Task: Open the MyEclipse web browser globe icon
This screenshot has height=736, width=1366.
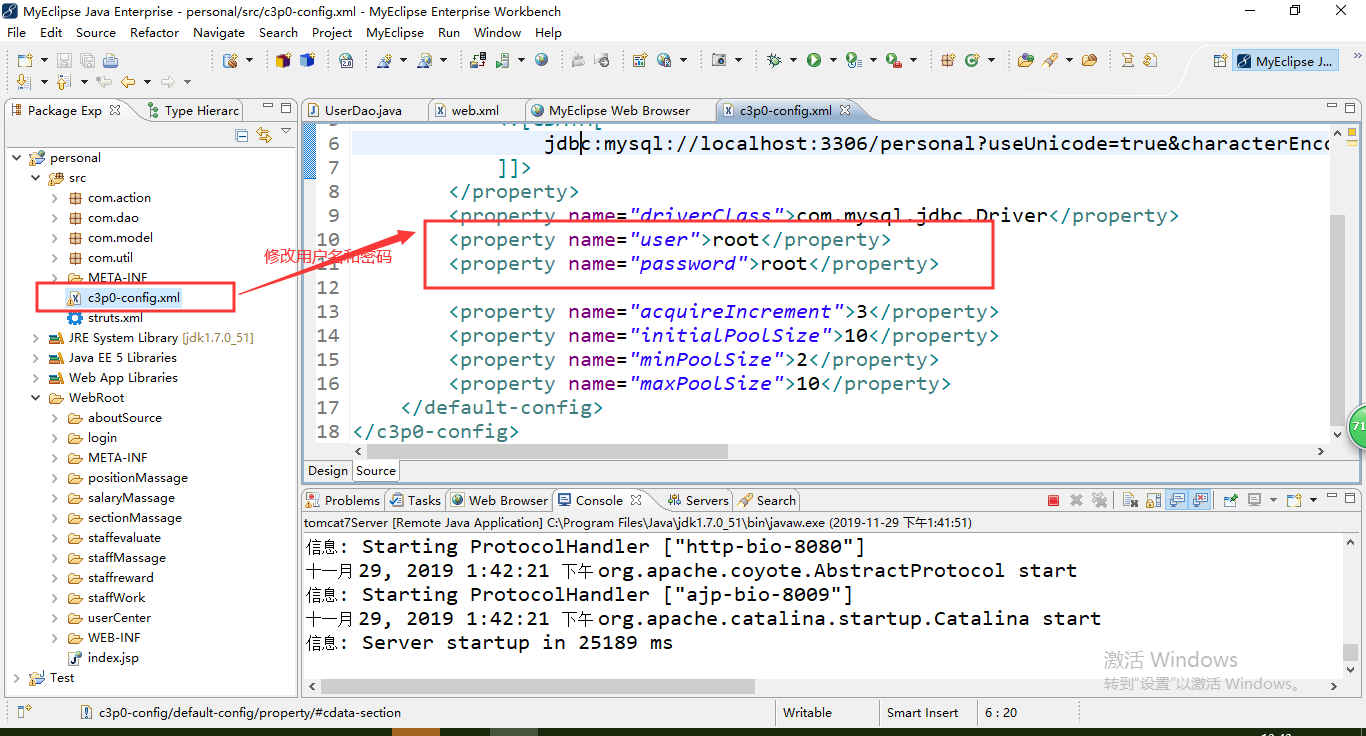Action: (541, 60)
